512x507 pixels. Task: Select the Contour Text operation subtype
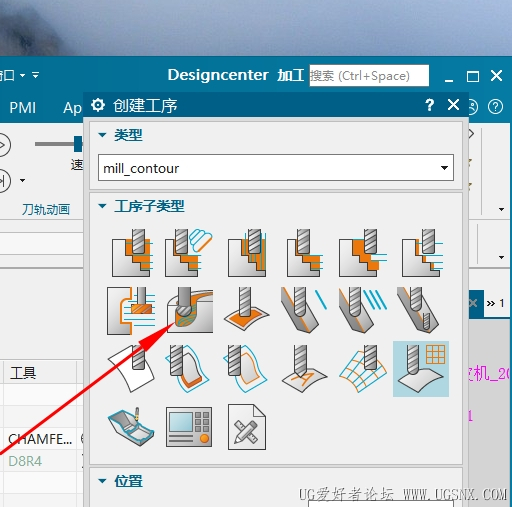[x=304, y=369]
